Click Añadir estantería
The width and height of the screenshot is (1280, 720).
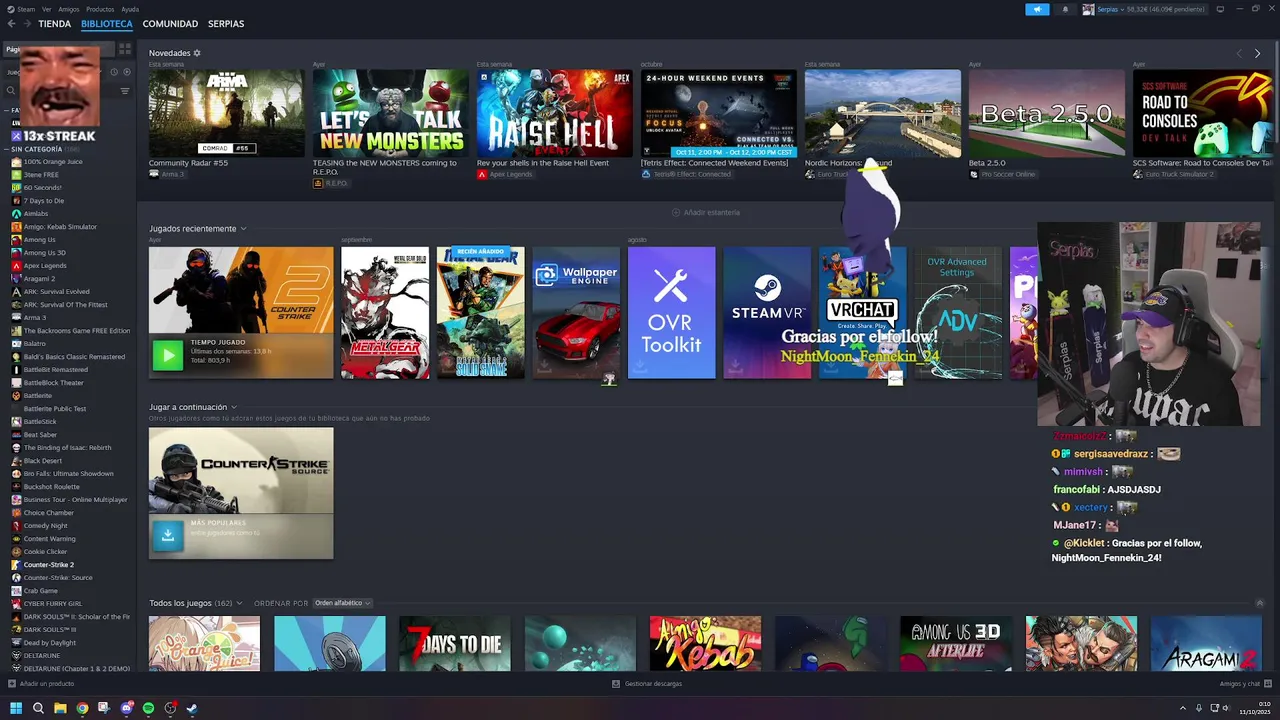[x=706, y=212]
